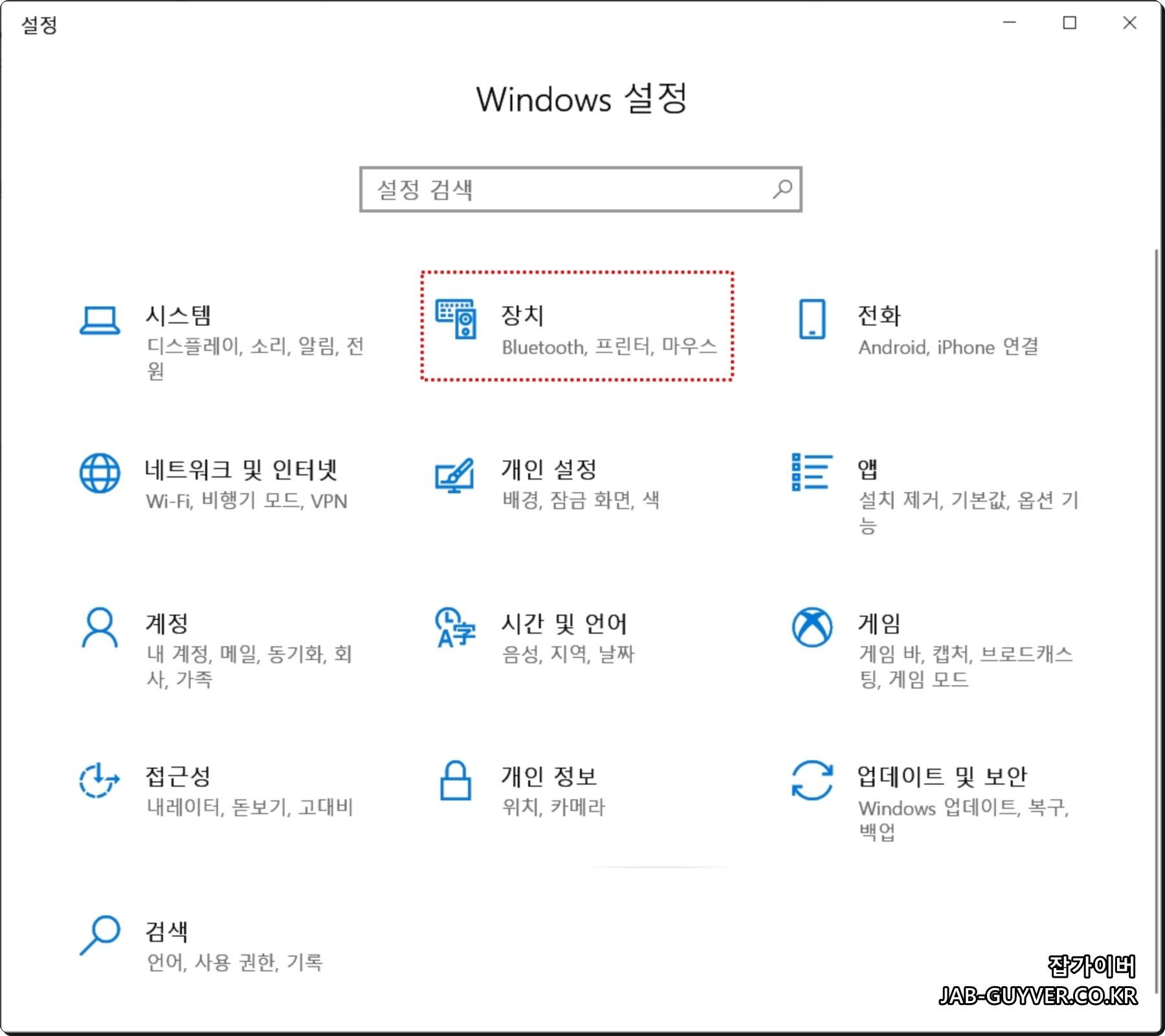Image resolution: width=1165 pixels, height=1036 pixels.
Task: Open the 개인 정보 padlock icon
Action: click(456, 780)
